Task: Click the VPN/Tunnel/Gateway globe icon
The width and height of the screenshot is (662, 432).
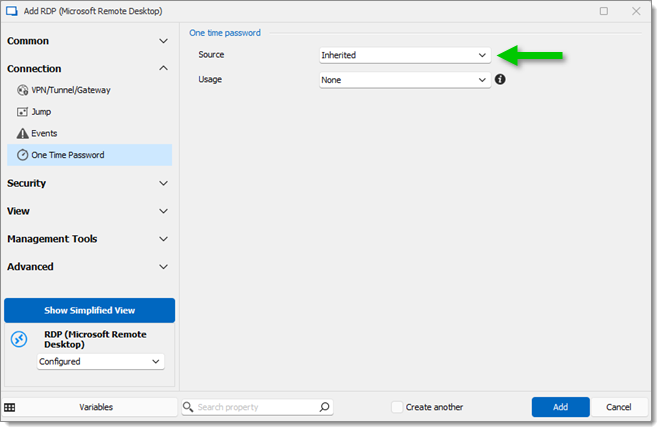Action: [x=22, y=90]
